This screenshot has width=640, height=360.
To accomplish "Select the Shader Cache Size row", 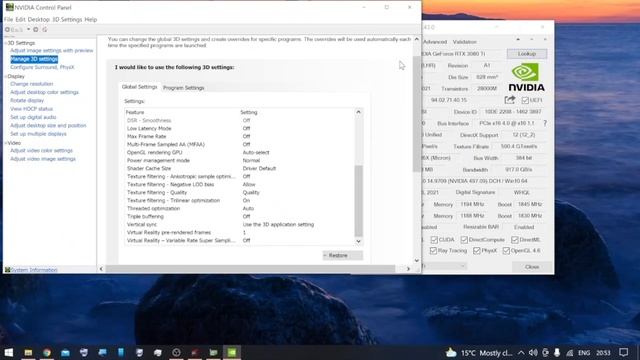I will pyautogui.click(x=240, y=168).
